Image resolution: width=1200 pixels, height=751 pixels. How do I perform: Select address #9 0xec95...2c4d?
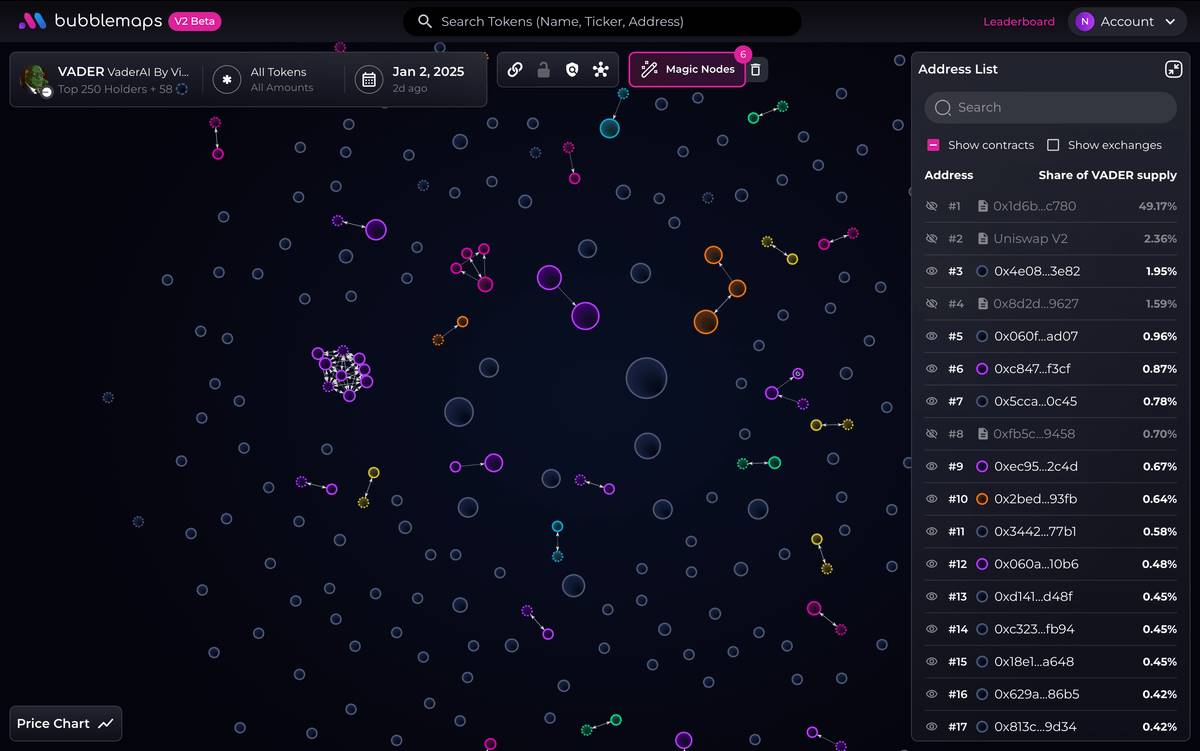click(1050, 466)
